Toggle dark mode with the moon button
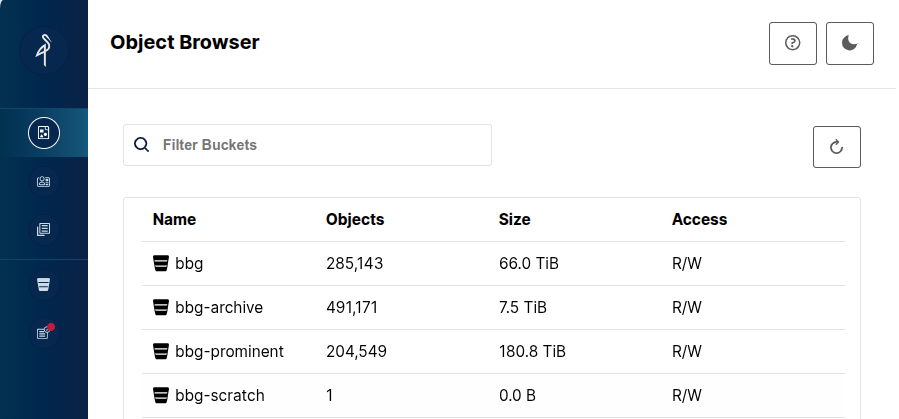This screenshot has height=419, width=899. 850,44
